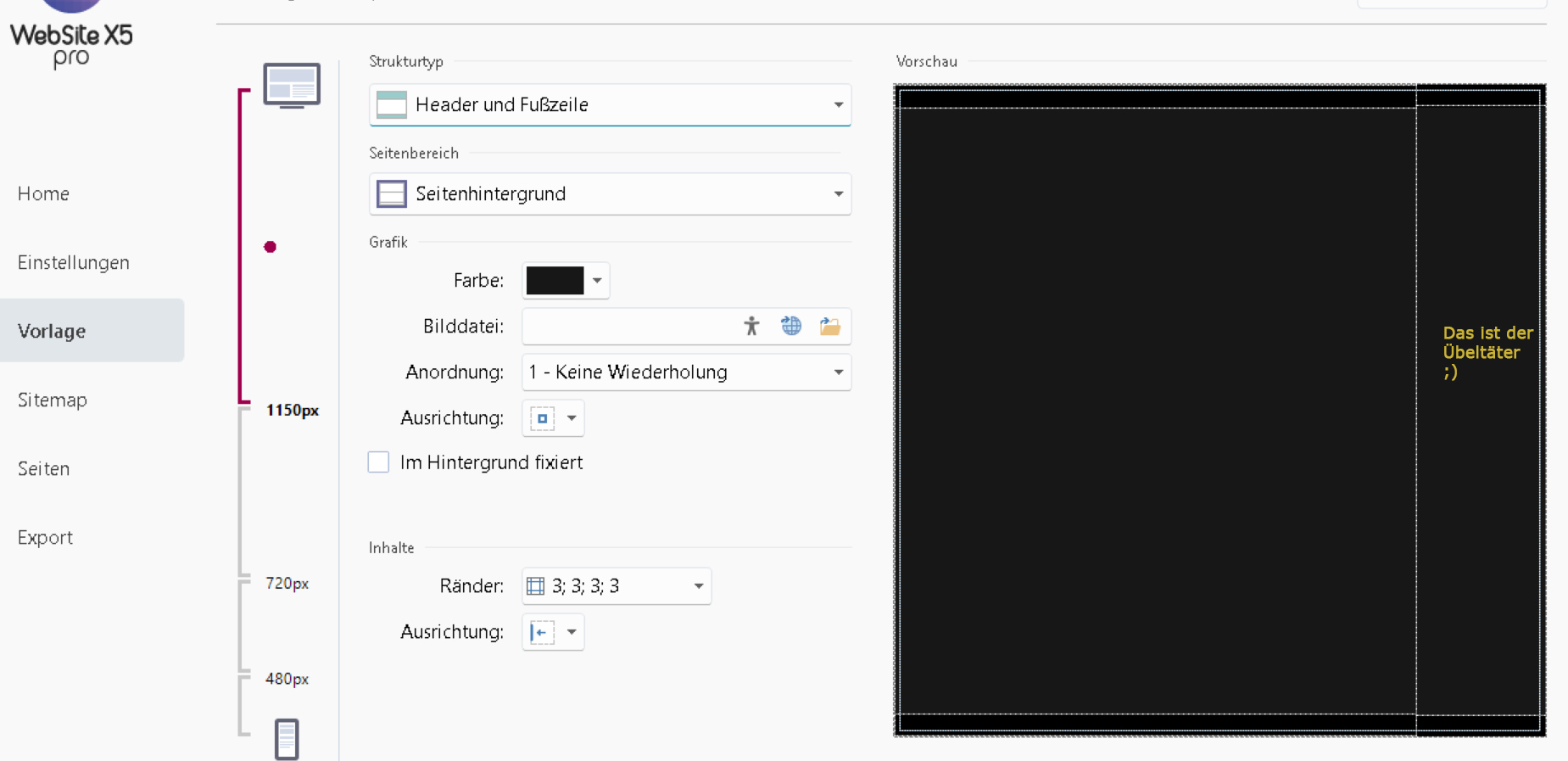
Task: Click the desktop monitor viewport icon
Action: pyautogui.click(x=291, y=85)
